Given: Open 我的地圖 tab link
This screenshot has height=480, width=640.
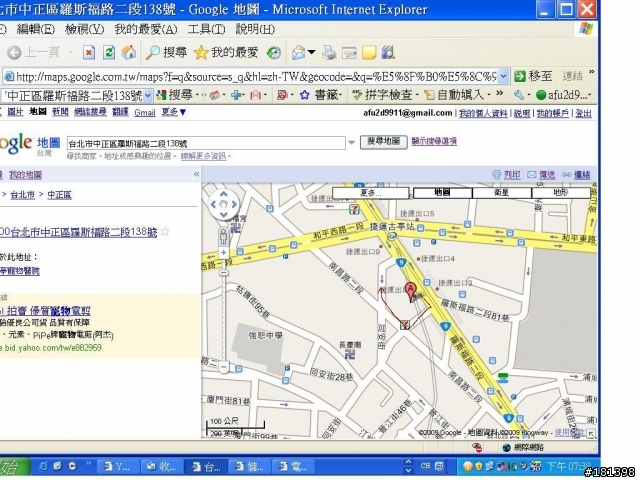Looking at the screenshot, I should click(x=25, y=175).
